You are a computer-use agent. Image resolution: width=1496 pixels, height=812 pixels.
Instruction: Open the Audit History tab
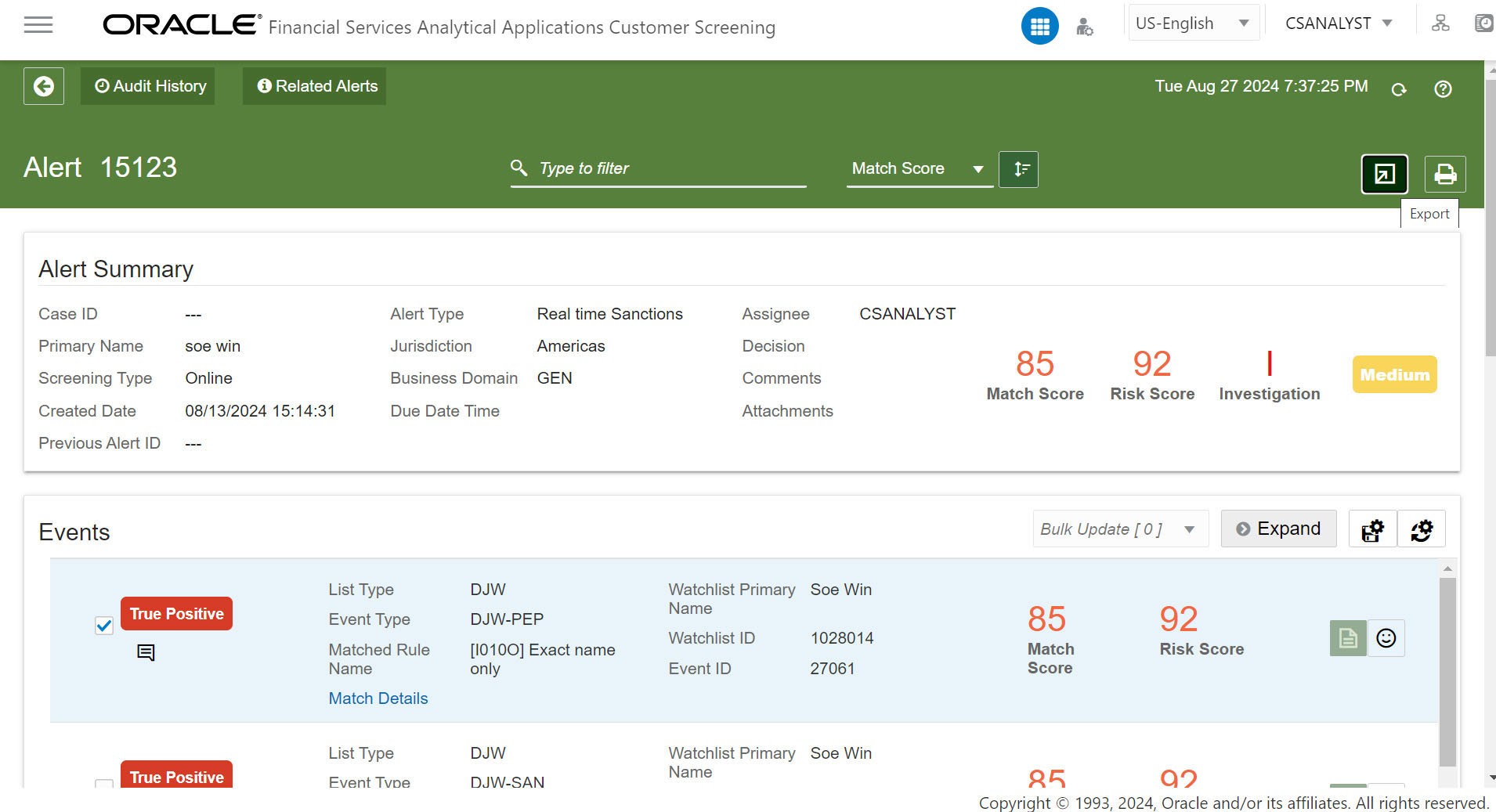click(148, 86)
